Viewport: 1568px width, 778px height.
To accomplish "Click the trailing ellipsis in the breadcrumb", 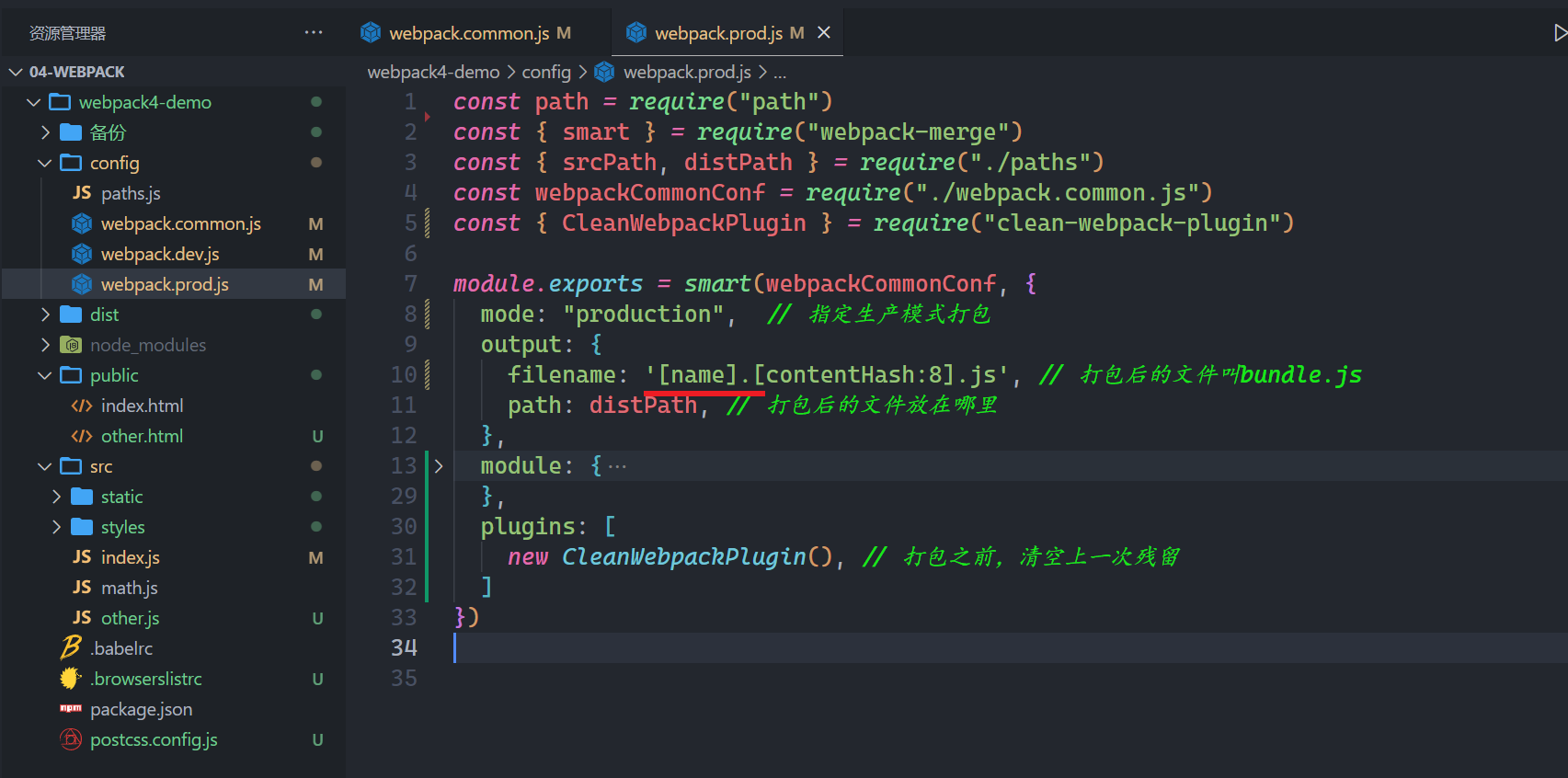I will click(x=780, y=72).
